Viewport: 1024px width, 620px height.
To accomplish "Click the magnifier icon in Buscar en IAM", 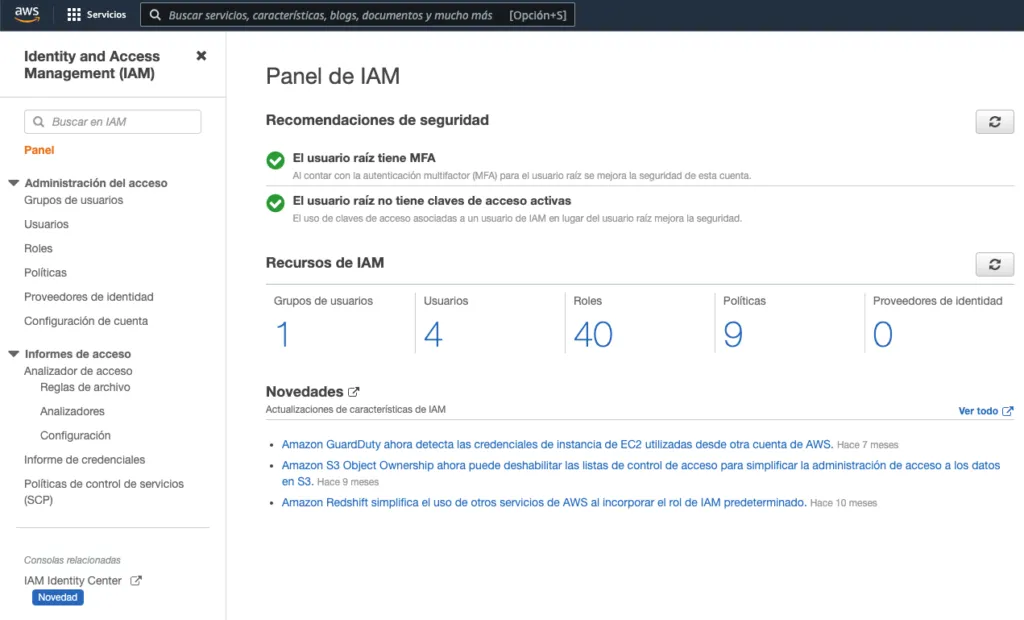I will pos(39,122).
